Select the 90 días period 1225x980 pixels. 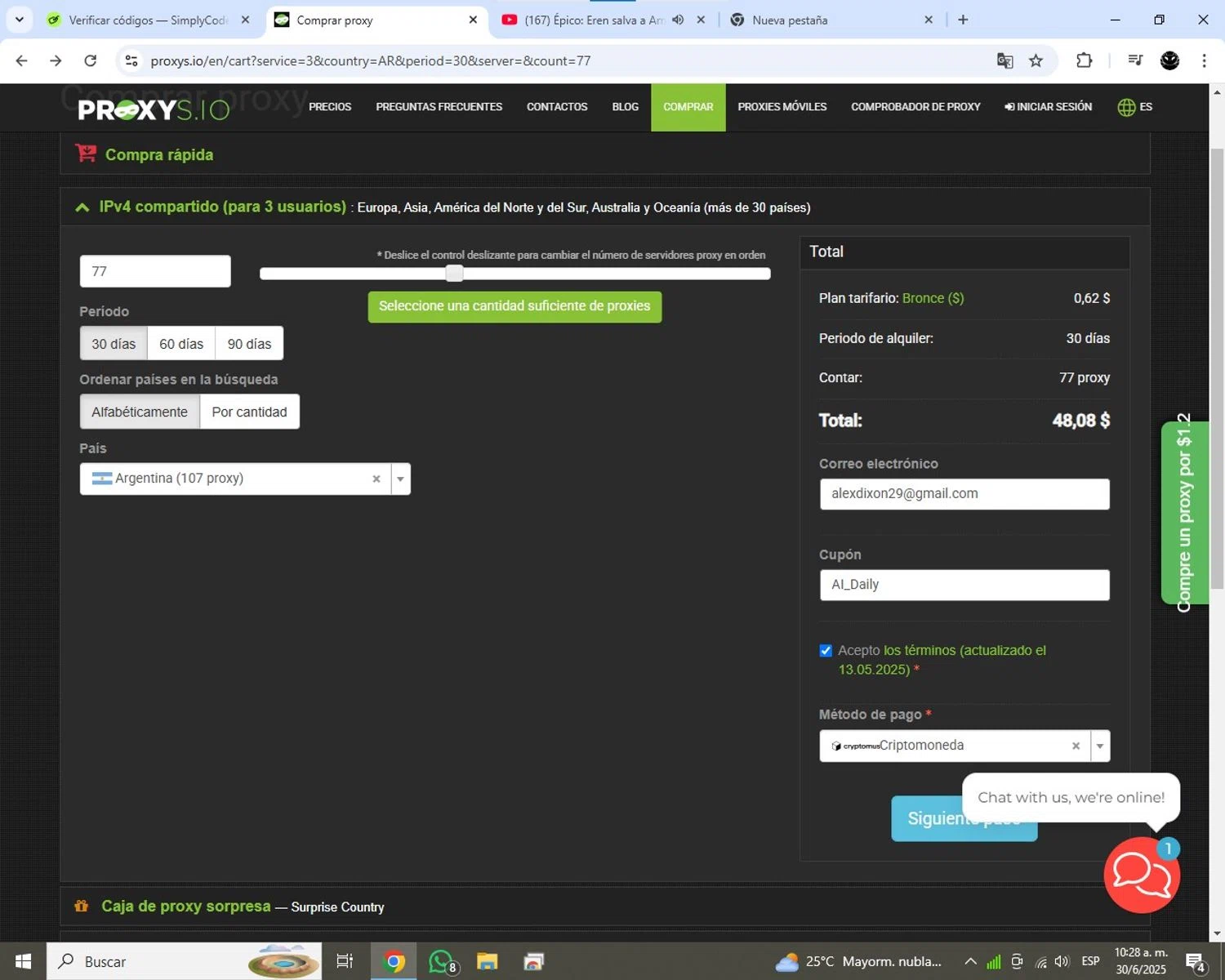point(249,344)
